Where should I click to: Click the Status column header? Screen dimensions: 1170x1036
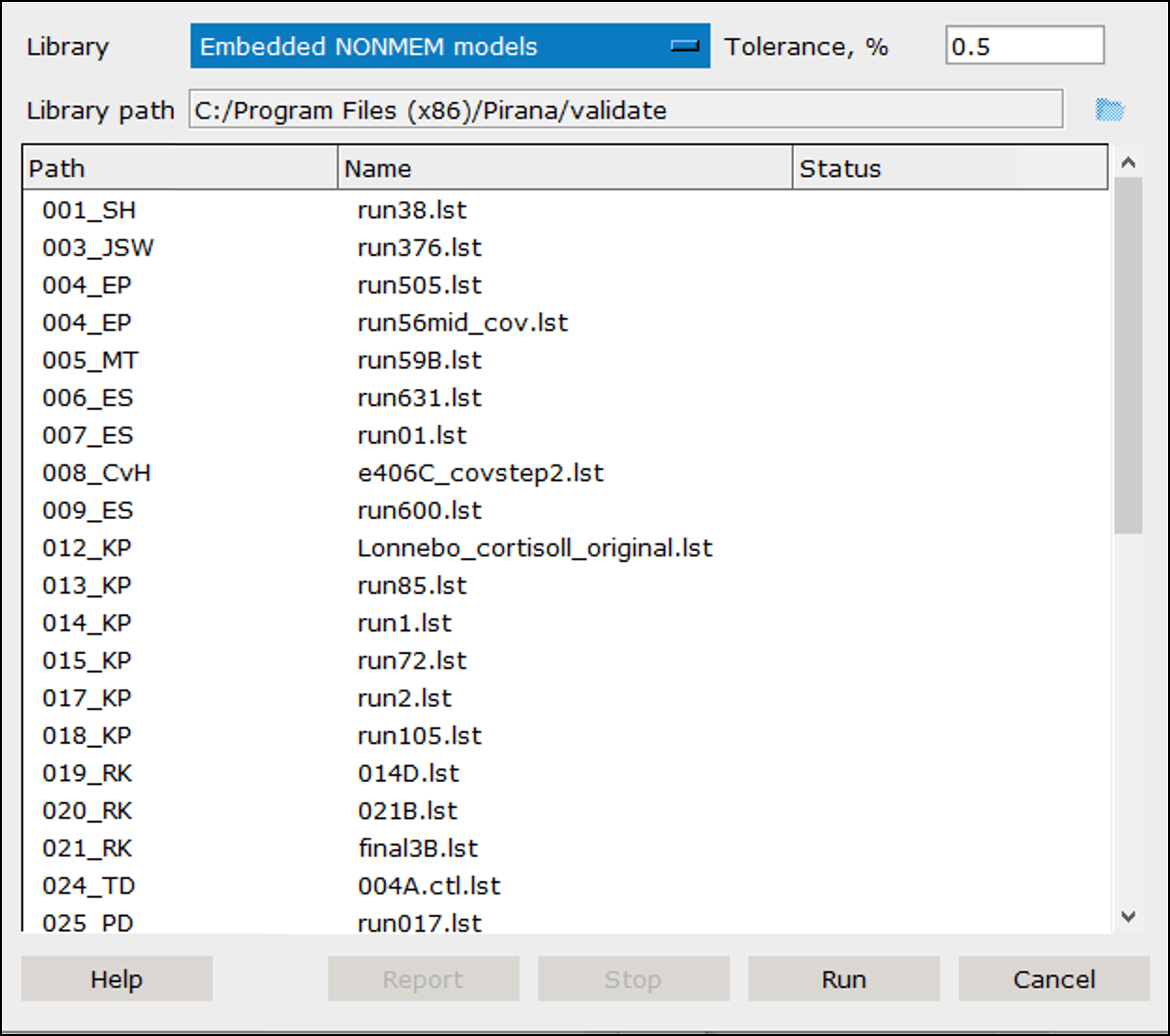pyautogui.click(x=951, y=167)
